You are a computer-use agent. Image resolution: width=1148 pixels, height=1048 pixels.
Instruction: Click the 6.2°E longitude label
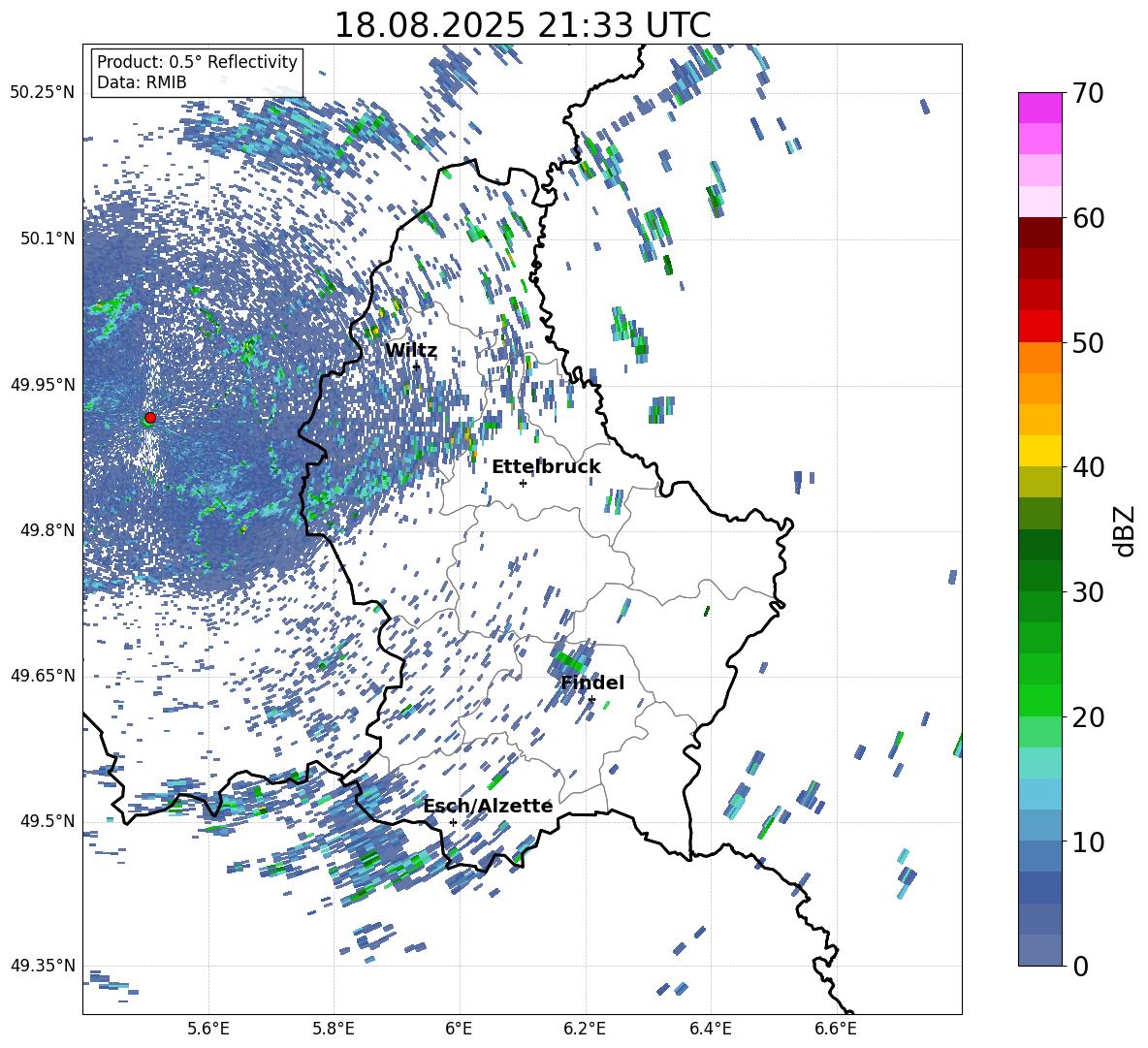585,1029
